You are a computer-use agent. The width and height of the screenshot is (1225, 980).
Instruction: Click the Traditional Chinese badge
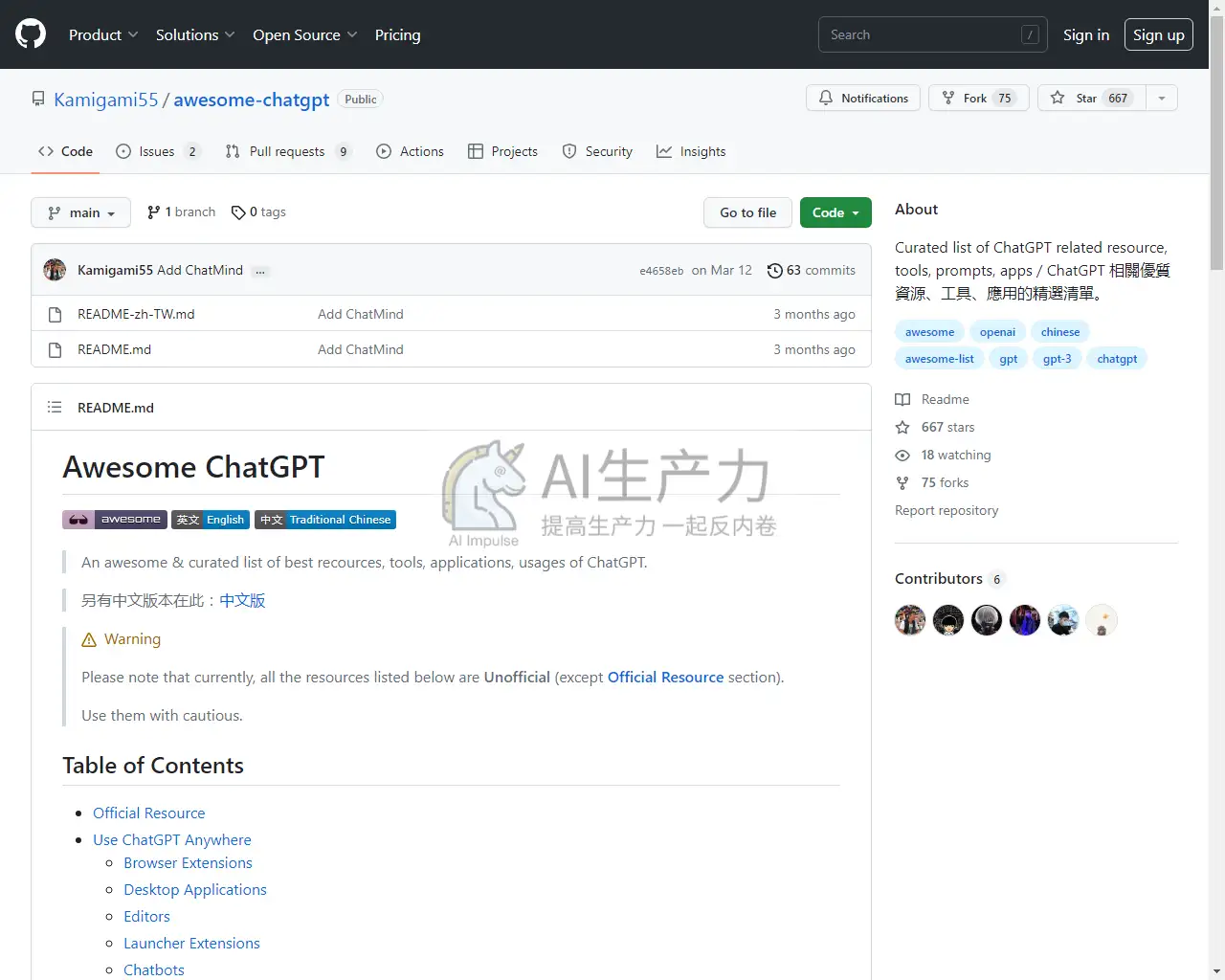pos(325,520)
